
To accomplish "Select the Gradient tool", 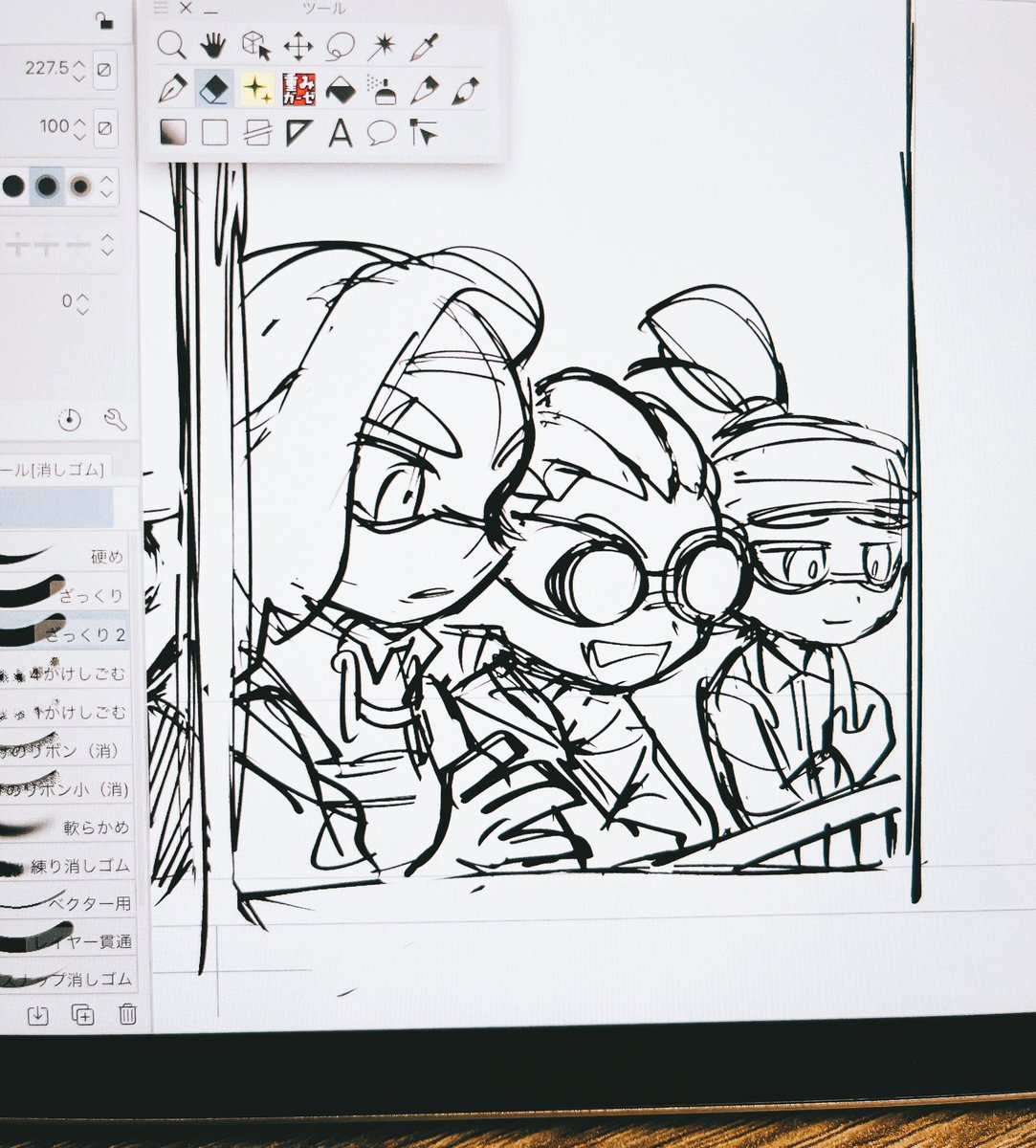I will pyautogui.click(x=173, y=131).
